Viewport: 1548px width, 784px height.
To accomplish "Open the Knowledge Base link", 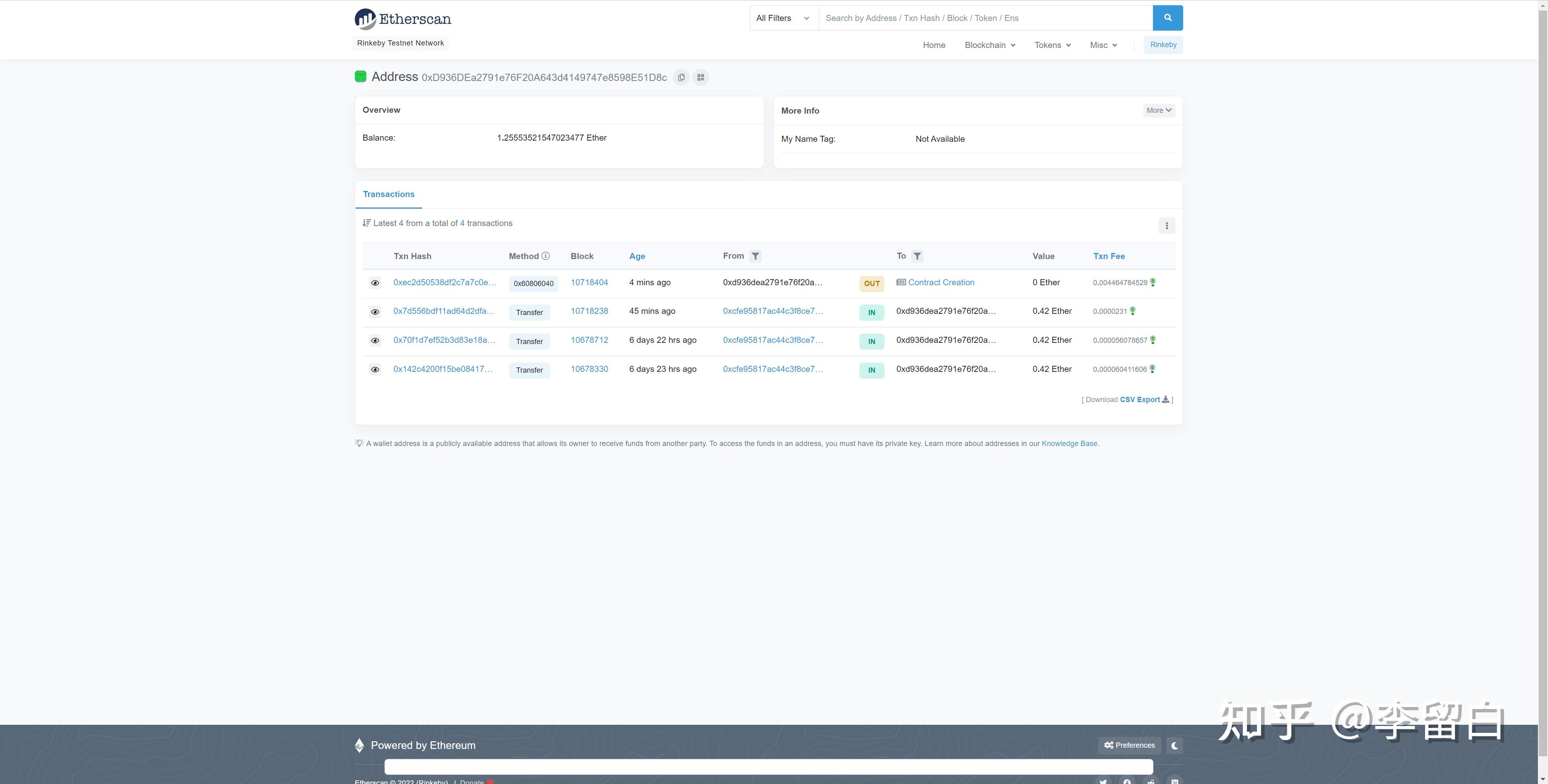I will [1069, 444].
